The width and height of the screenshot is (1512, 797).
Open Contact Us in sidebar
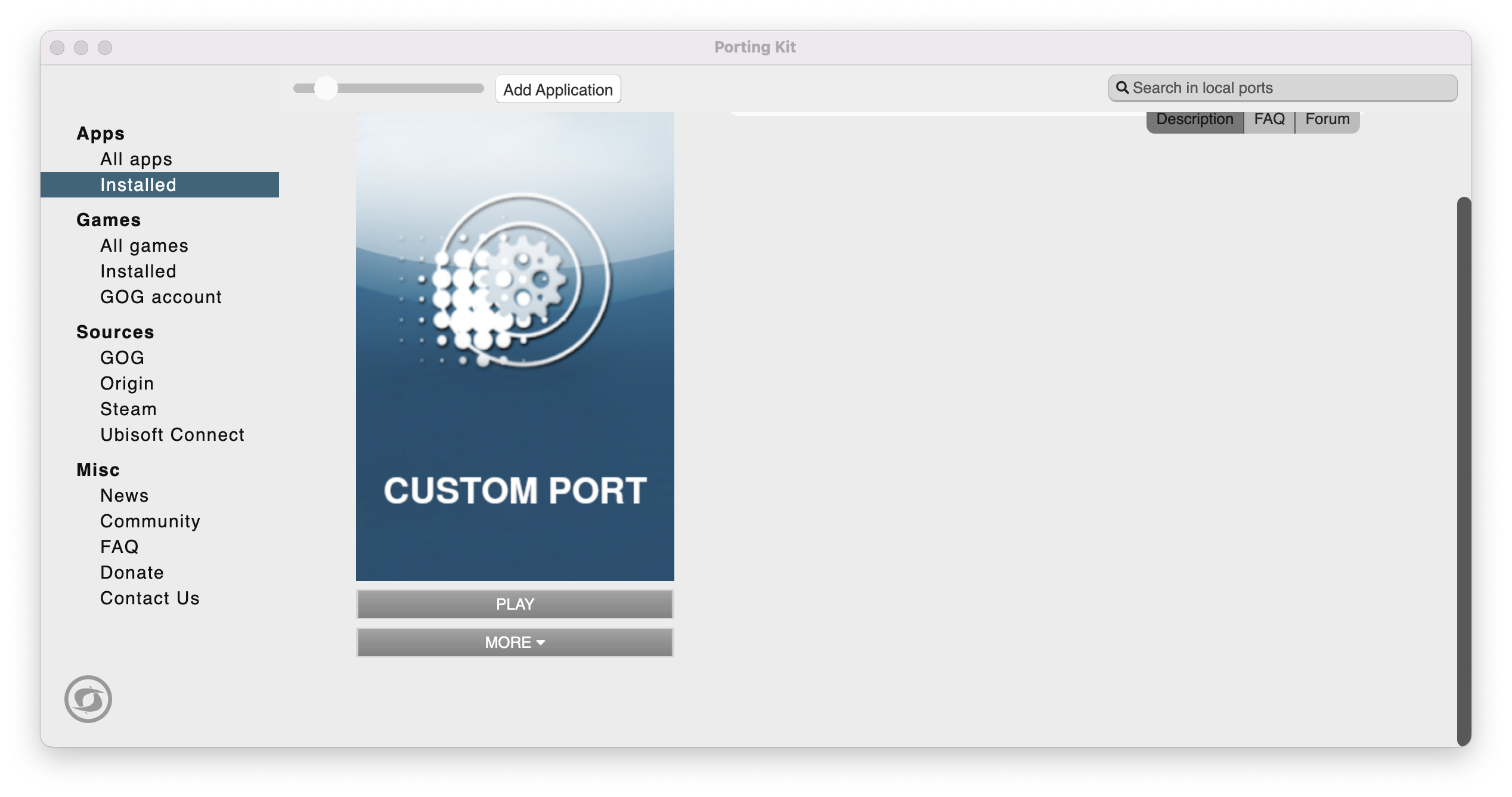tap(150, 598)
